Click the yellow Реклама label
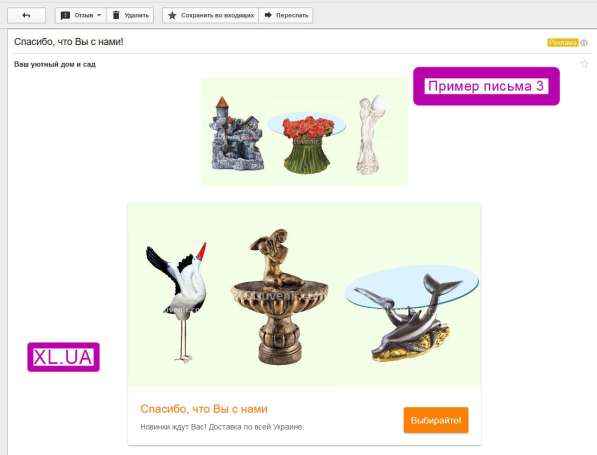 point(563,43)
